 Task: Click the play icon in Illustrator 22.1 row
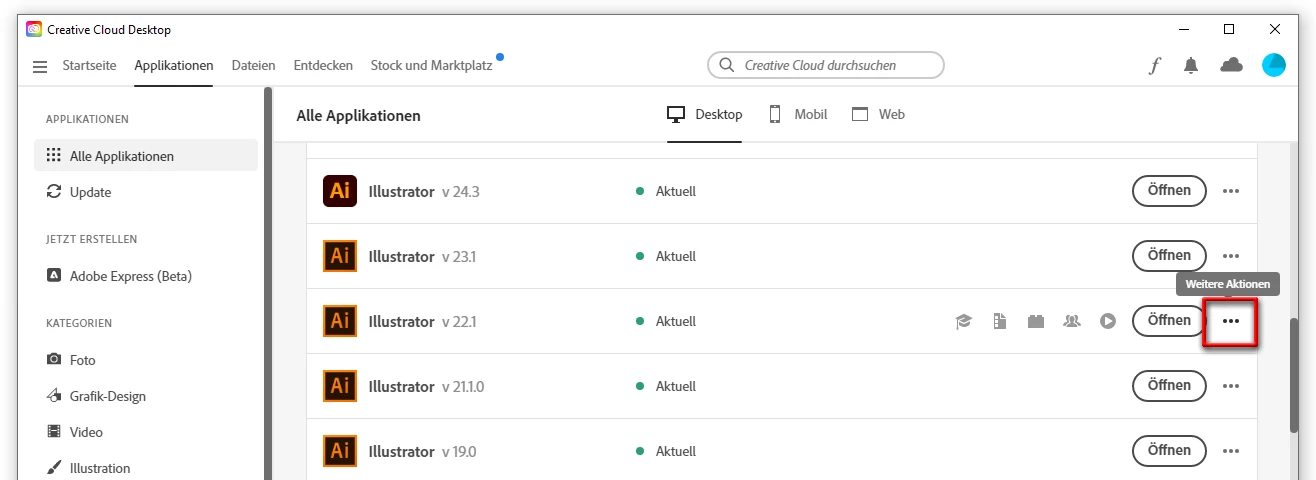tap(1108, 321)
